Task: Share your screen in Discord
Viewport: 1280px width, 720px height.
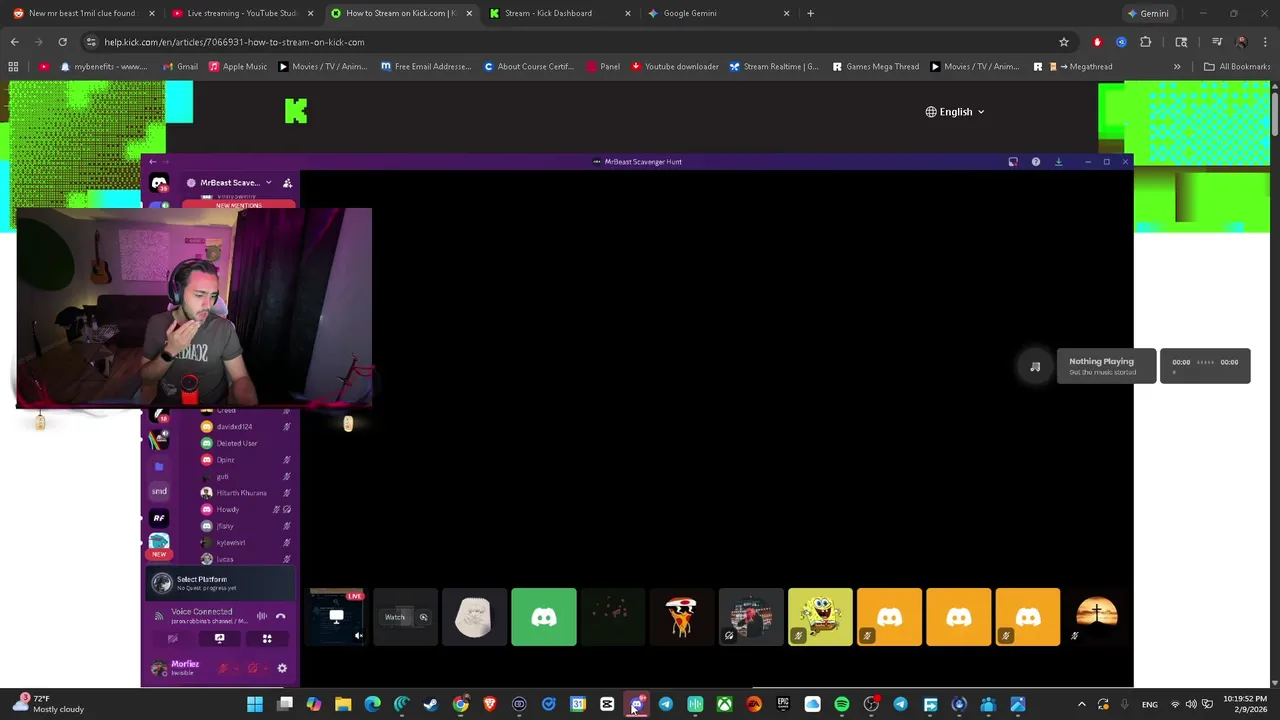Action: pyautogui.click(x=219, y=638)
